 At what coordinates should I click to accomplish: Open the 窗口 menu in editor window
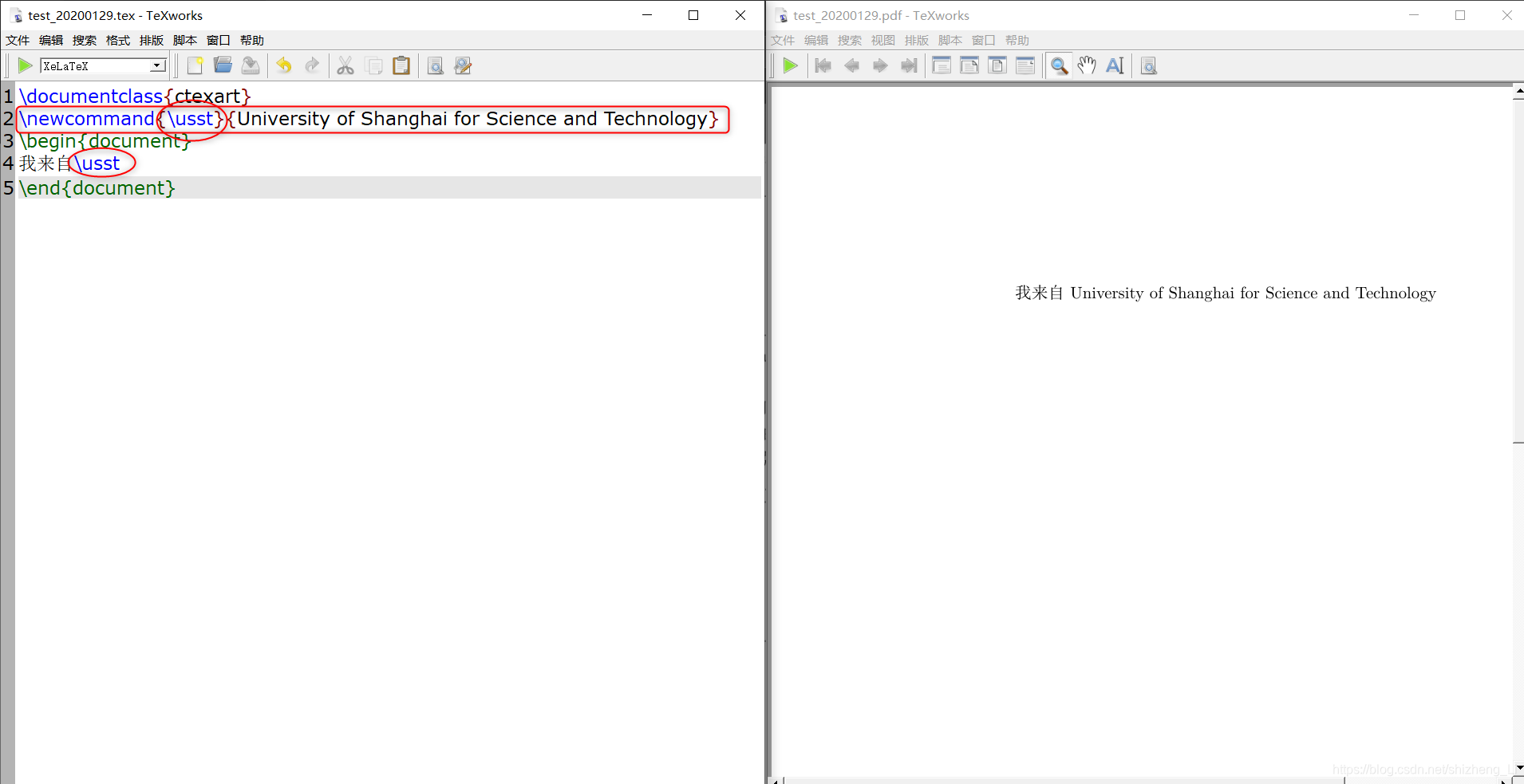pyautogui.click(x=219, y=40)
